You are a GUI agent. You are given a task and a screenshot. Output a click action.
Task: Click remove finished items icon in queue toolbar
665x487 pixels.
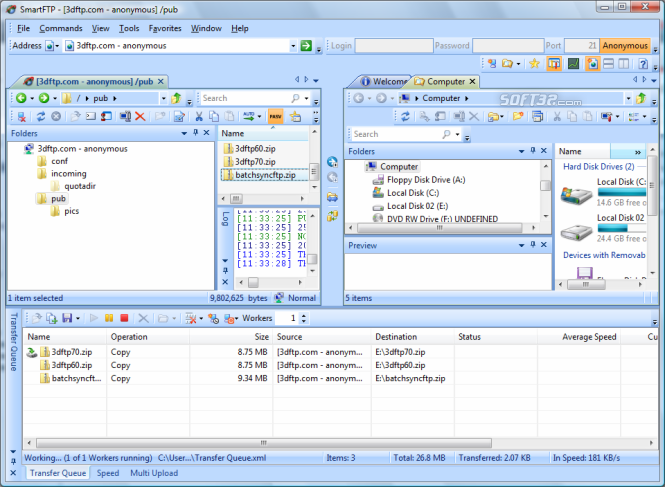[191, 318]
